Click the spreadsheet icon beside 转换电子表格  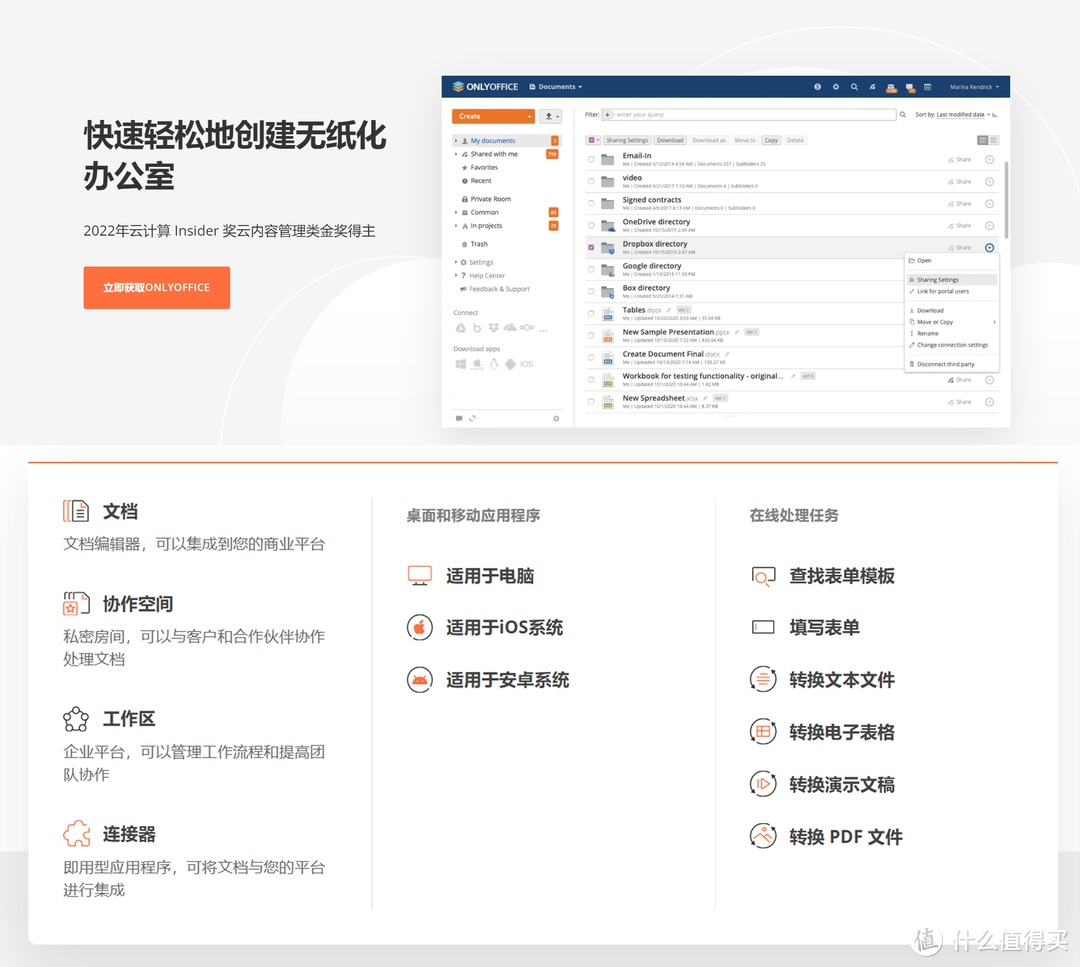point(763,731)
